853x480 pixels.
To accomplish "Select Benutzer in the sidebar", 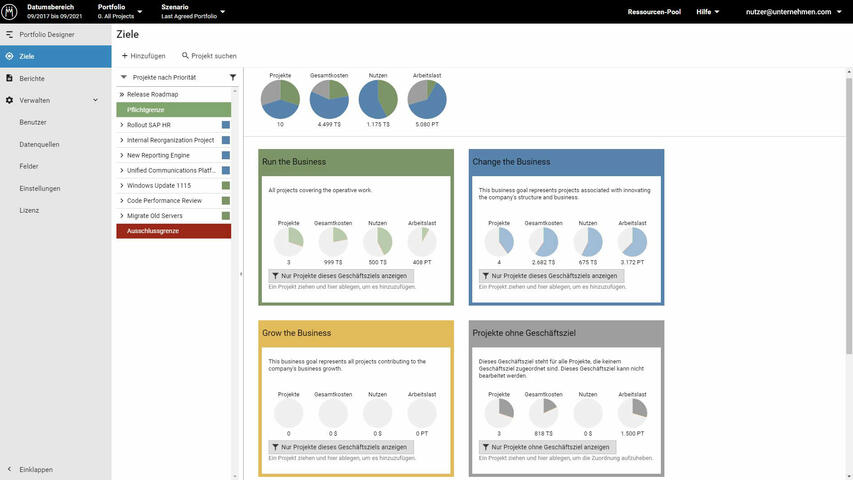I will [33, 122].
